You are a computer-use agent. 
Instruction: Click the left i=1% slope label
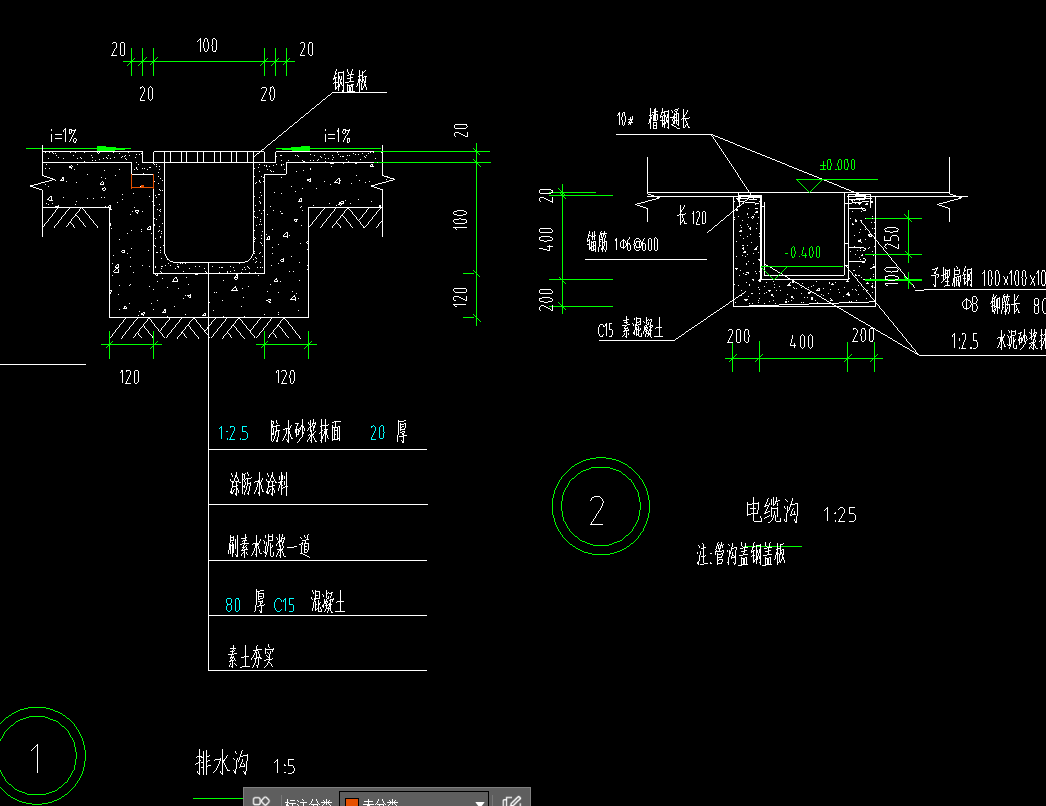[64, 136]
